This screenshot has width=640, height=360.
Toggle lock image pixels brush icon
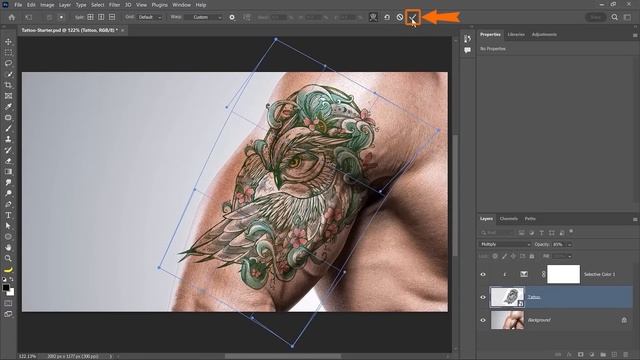(504, 256)
